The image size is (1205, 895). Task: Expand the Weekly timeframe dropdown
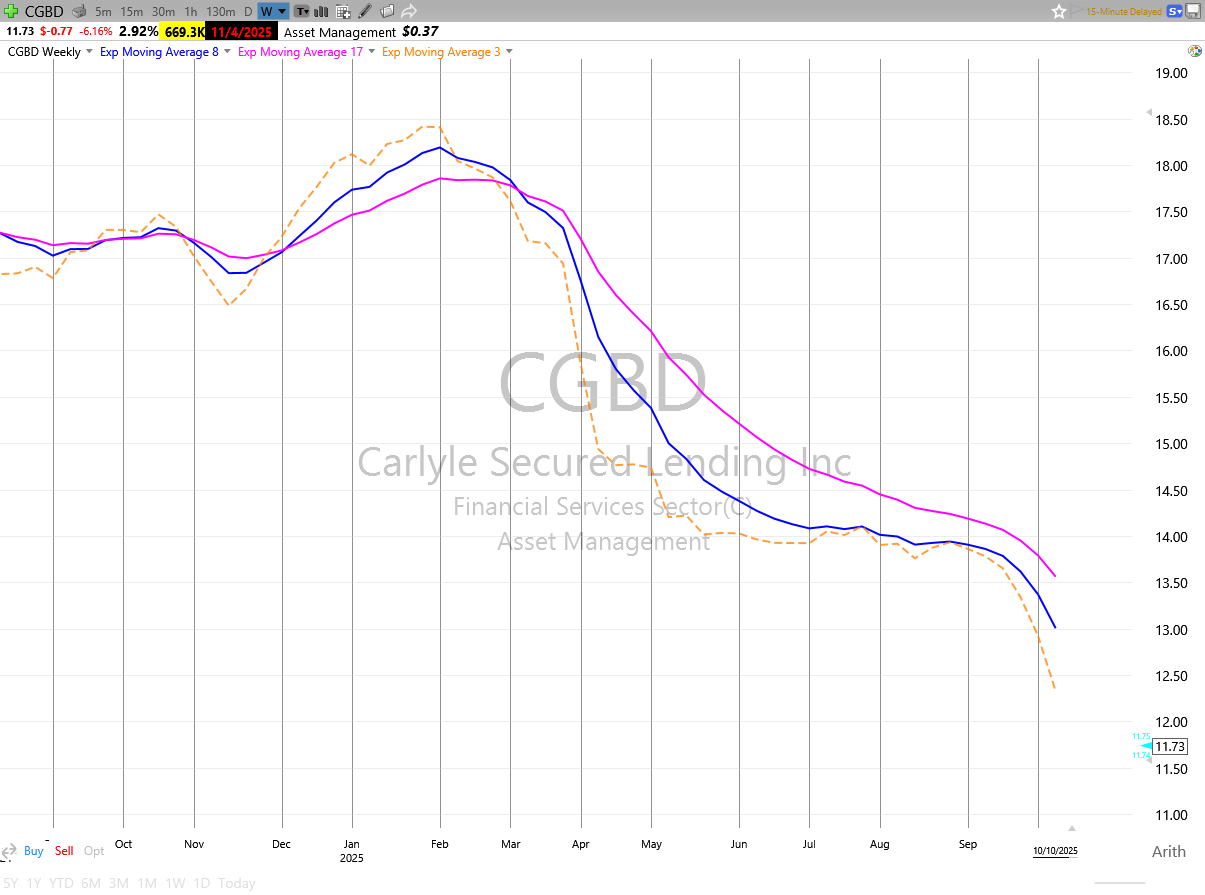pos(89,52)
